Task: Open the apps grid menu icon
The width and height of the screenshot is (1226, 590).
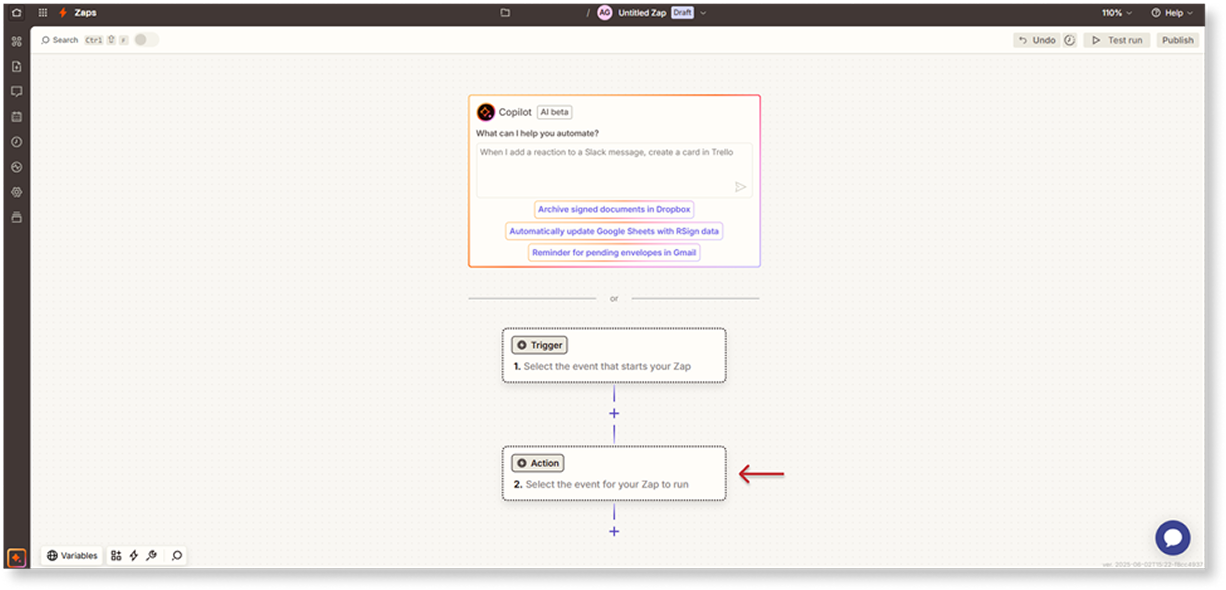Action: (x=42, y=13)
